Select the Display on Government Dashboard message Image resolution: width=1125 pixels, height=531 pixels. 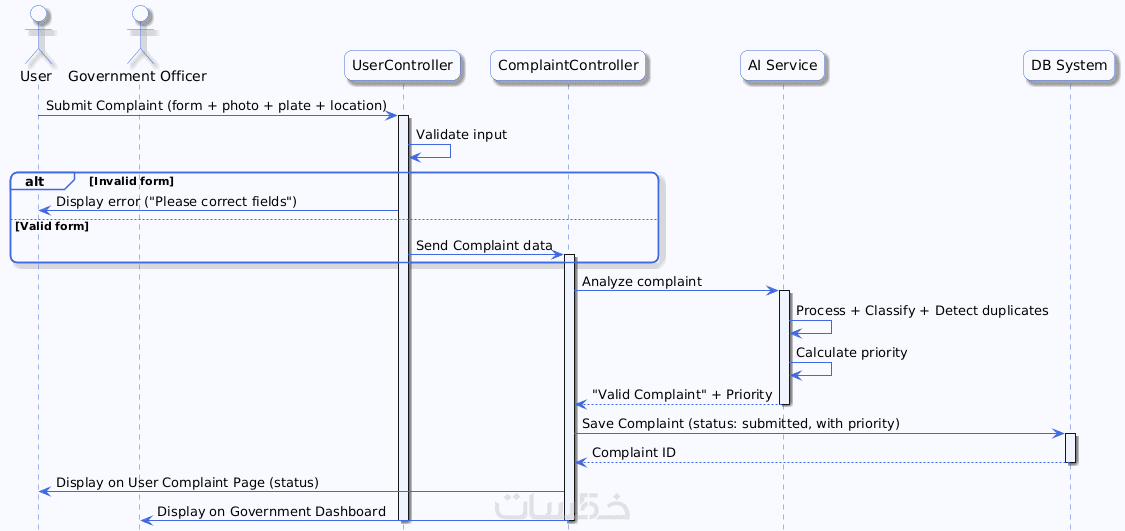pyautogui.click(x=271, y=512)
